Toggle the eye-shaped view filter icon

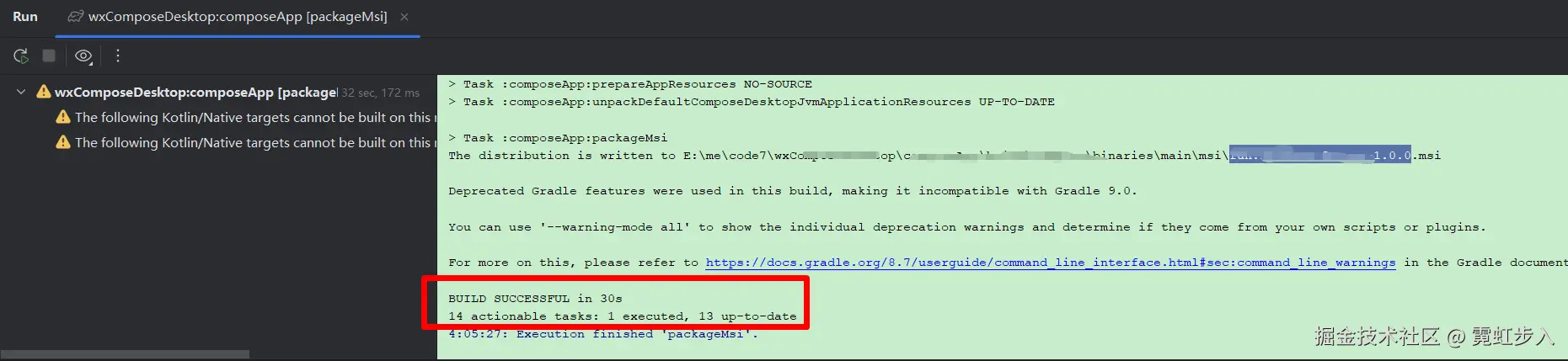pyautogui.click(x=83, y=56)
